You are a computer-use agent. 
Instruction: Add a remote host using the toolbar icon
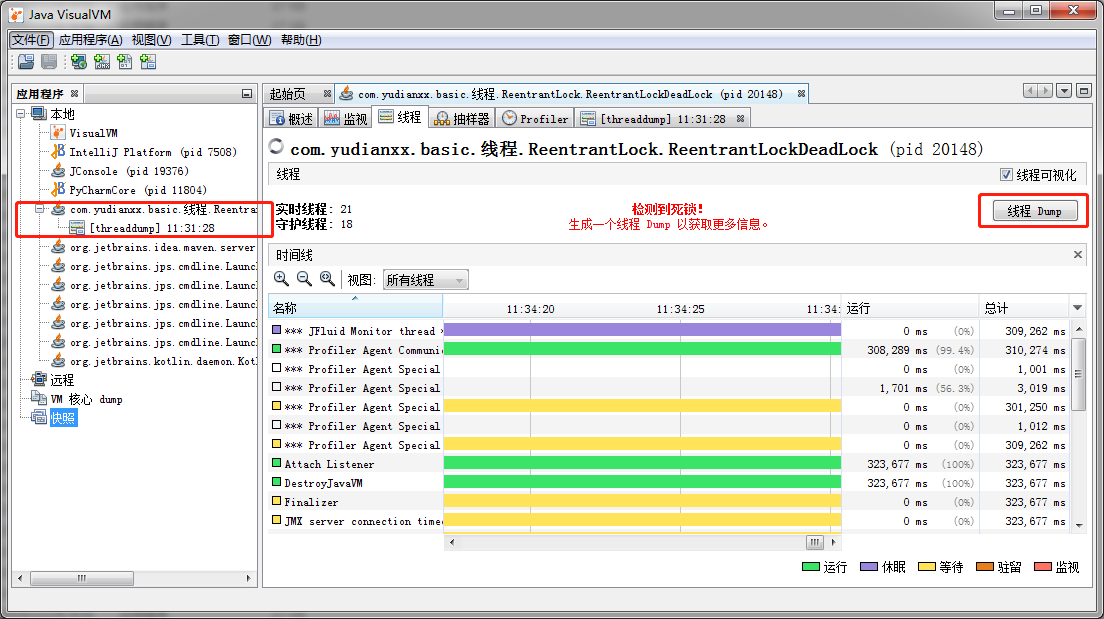(x=78, y=61)
